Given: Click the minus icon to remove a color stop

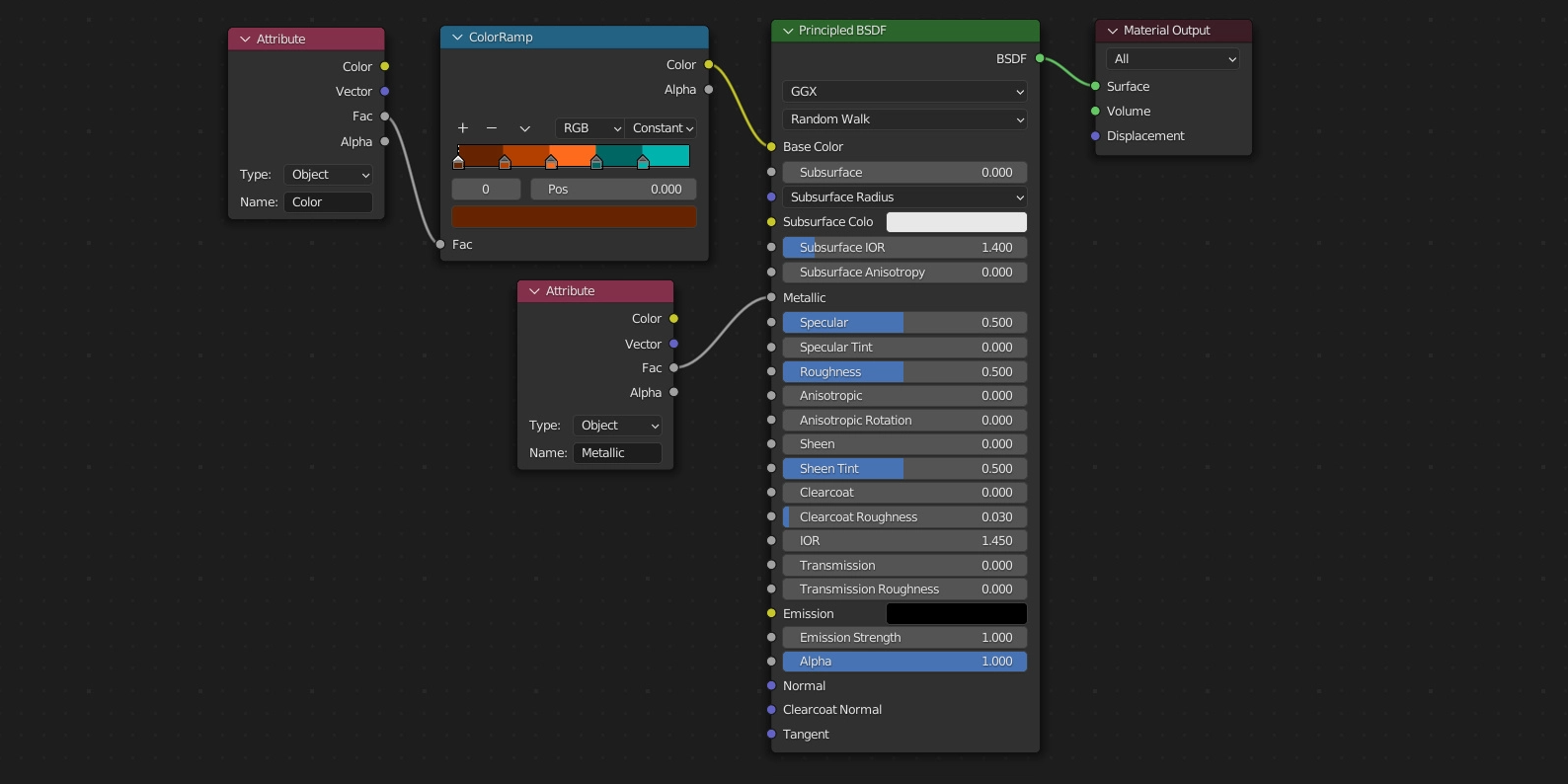Looking at the screenshot, I should [492, 128].
